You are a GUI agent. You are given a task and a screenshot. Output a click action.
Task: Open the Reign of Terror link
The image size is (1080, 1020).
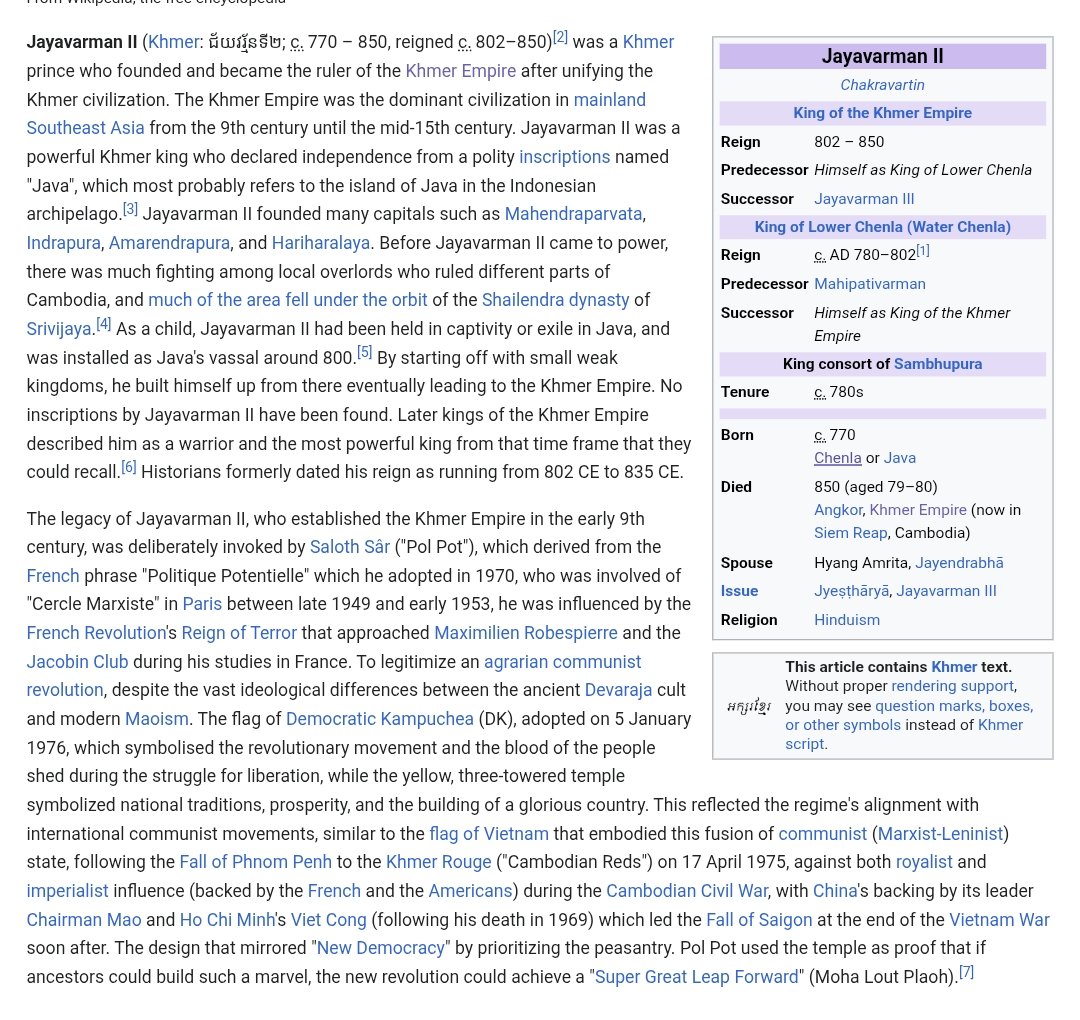coord(239,633)
